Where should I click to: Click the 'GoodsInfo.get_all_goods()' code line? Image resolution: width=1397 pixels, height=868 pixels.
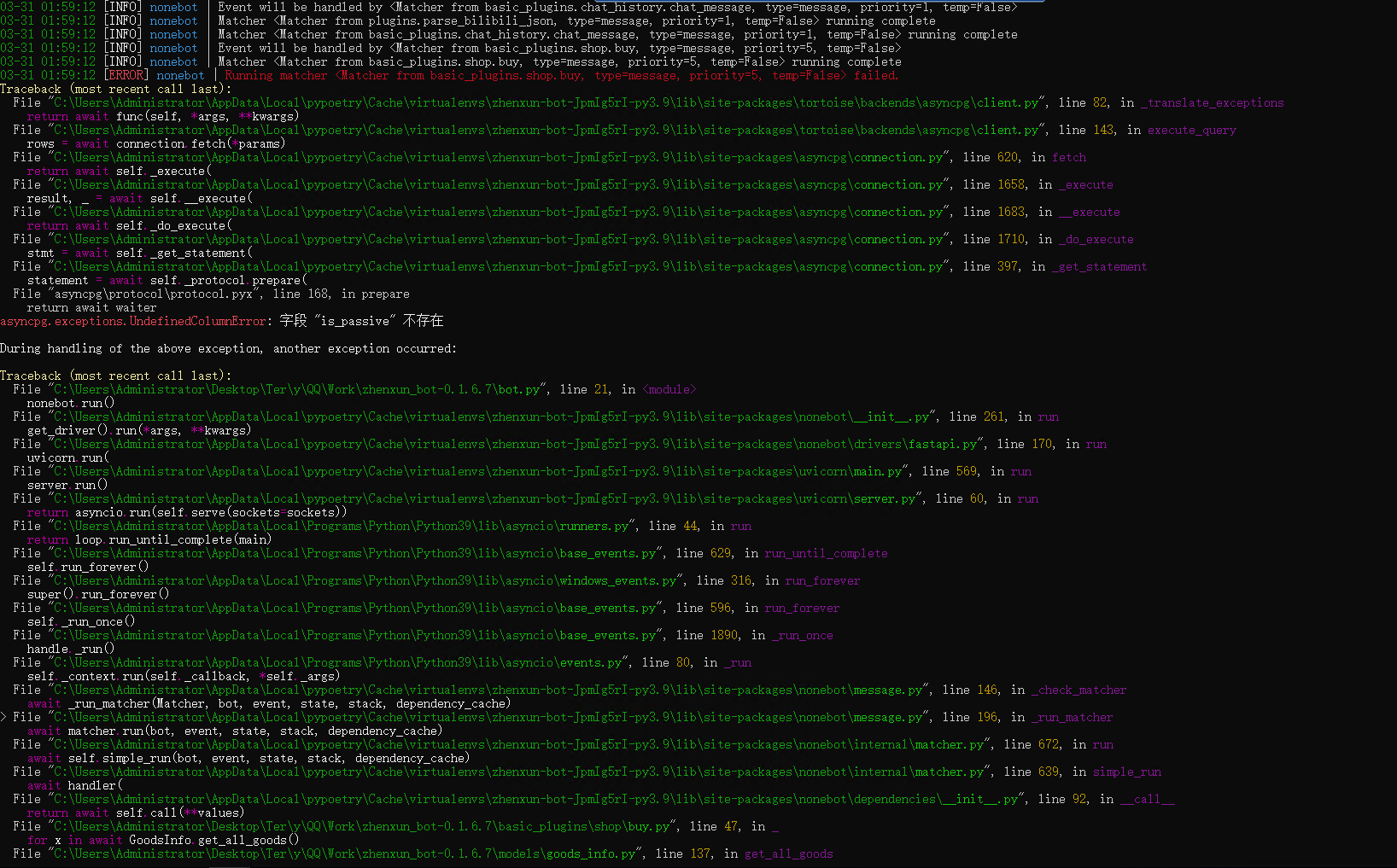pos(163,840)
